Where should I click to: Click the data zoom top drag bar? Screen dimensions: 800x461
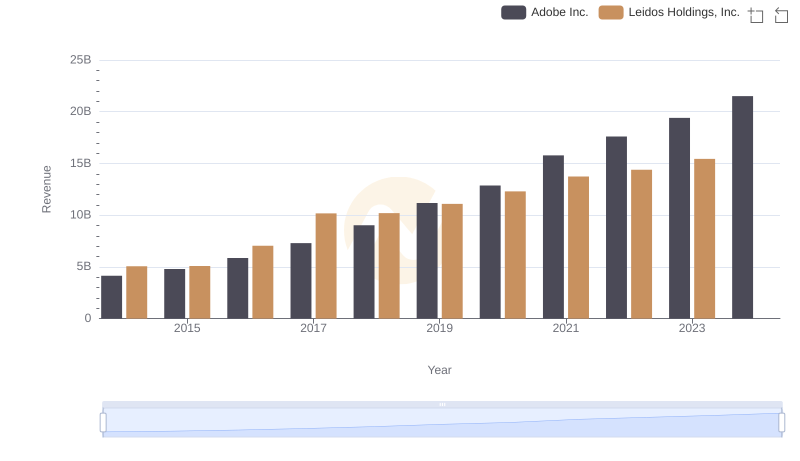click(442, 404)
